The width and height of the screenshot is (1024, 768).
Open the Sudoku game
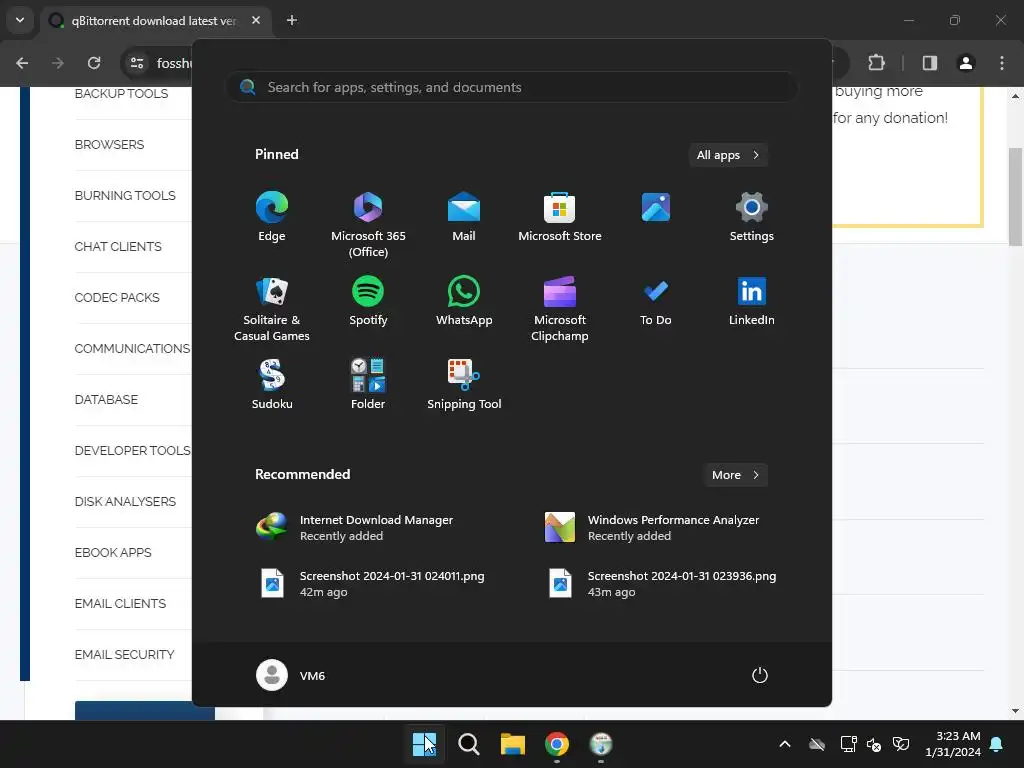click(x=272, y=384)
